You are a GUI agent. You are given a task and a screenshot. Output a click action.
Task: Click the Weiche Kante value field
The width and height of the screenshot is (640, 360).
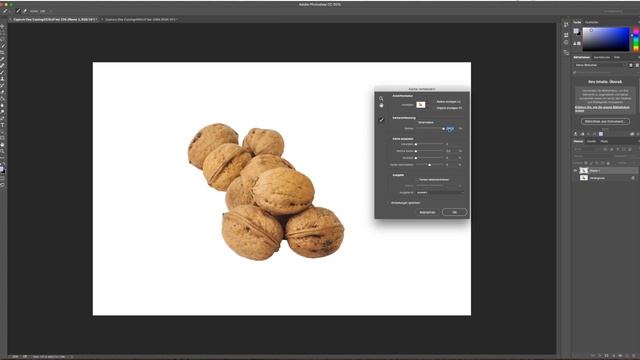[x=450, y=151]
